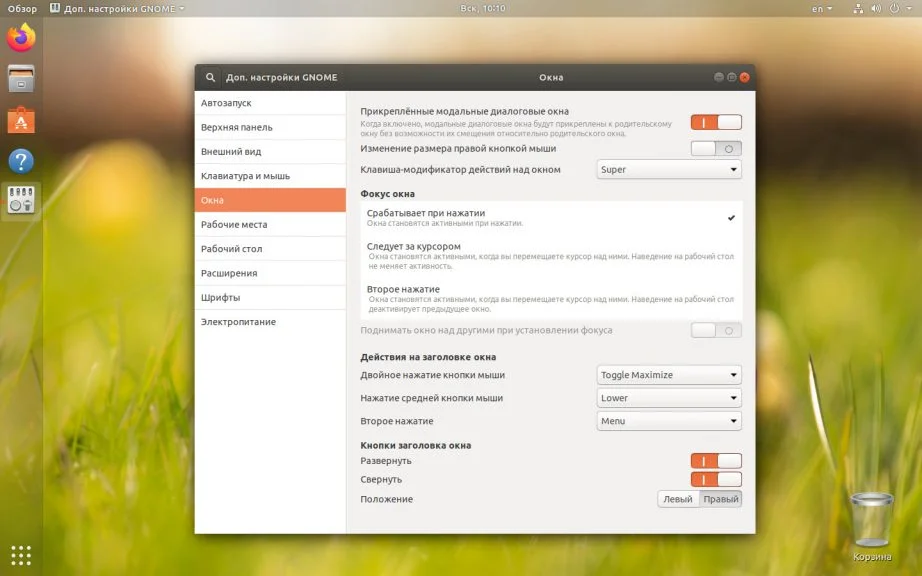Enable resize with right mouse button switch
This screenshot has height=576, width=922.
coord(716,149)
